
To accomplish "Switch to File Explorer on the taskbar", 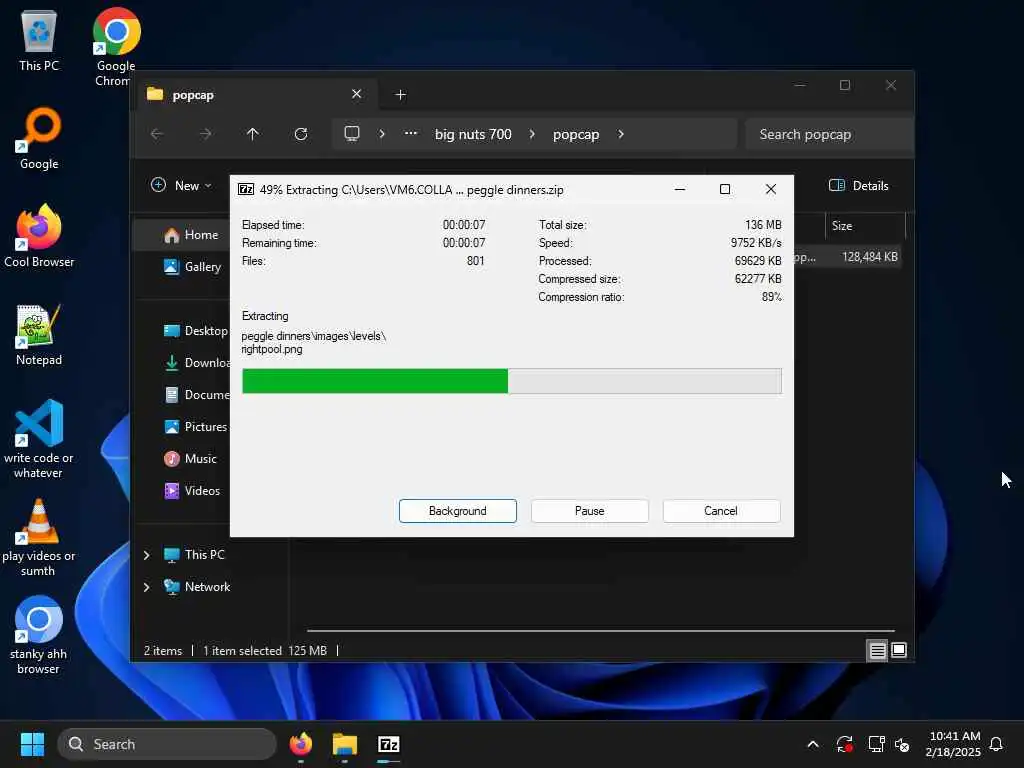I will 345,744.
